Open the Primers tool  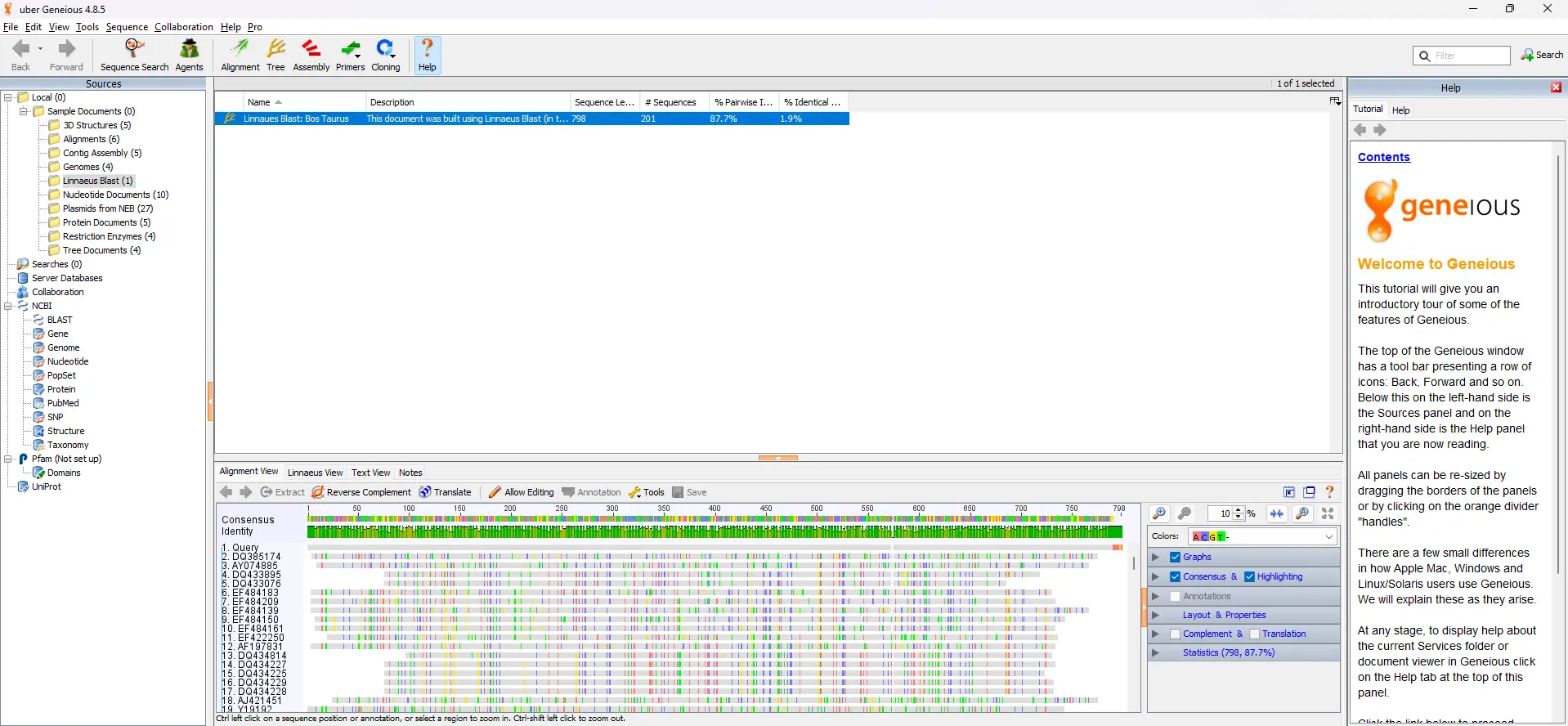[350, 56]
